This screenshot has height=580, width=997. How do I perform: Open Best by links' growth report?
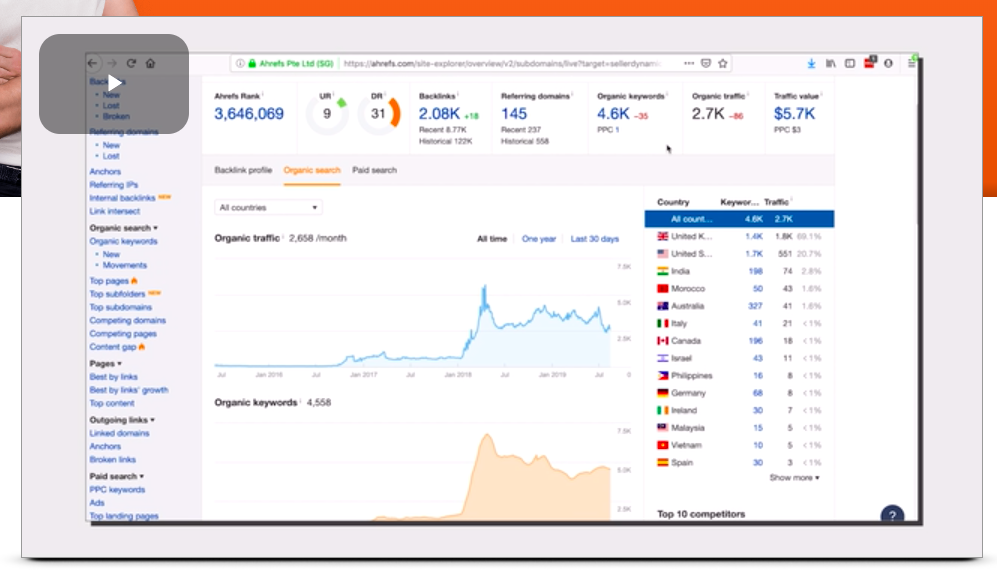point(129,390)
